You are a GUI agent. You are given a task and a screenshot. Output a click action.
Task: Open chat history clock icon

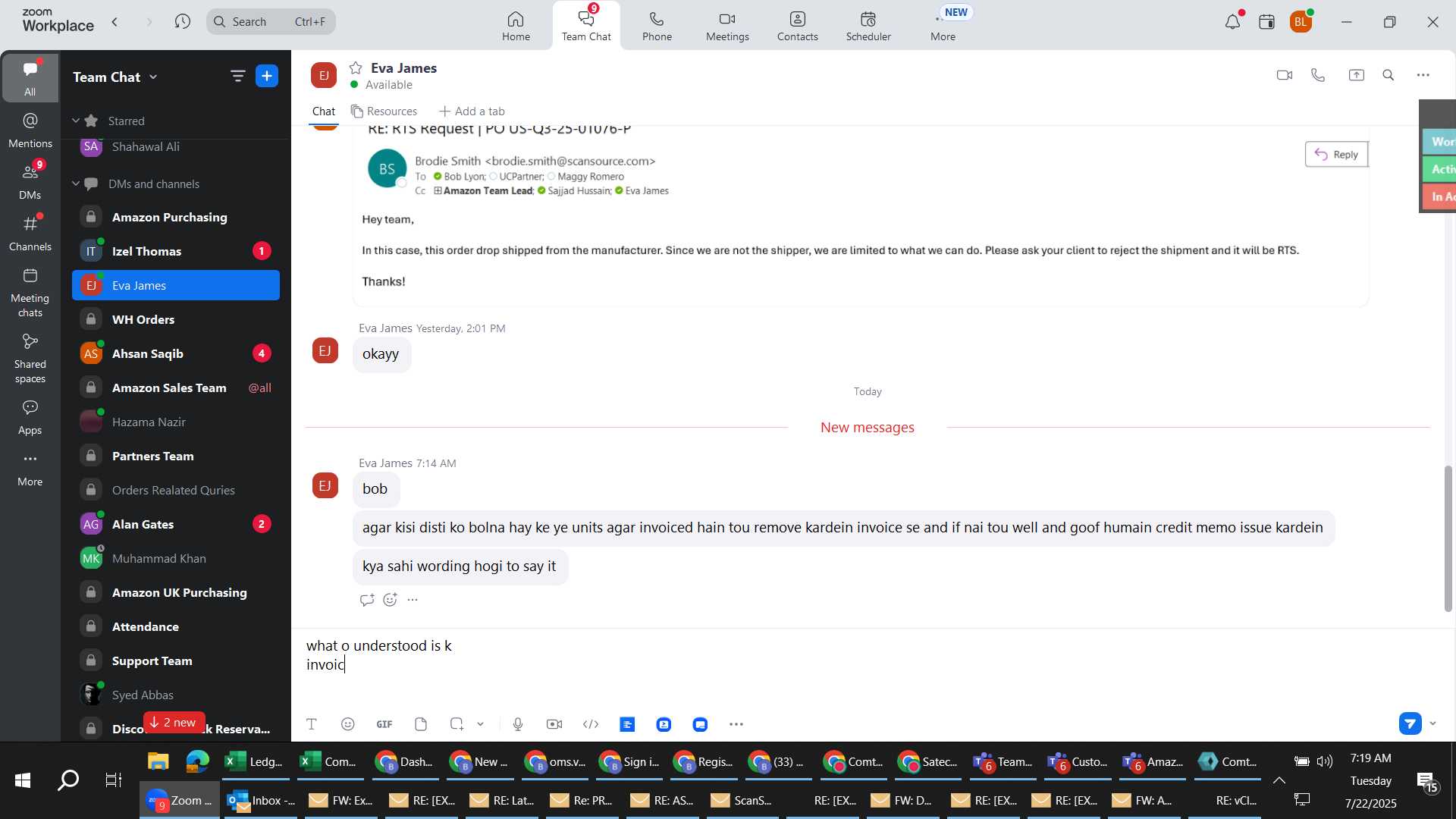(x=182, y=22)
